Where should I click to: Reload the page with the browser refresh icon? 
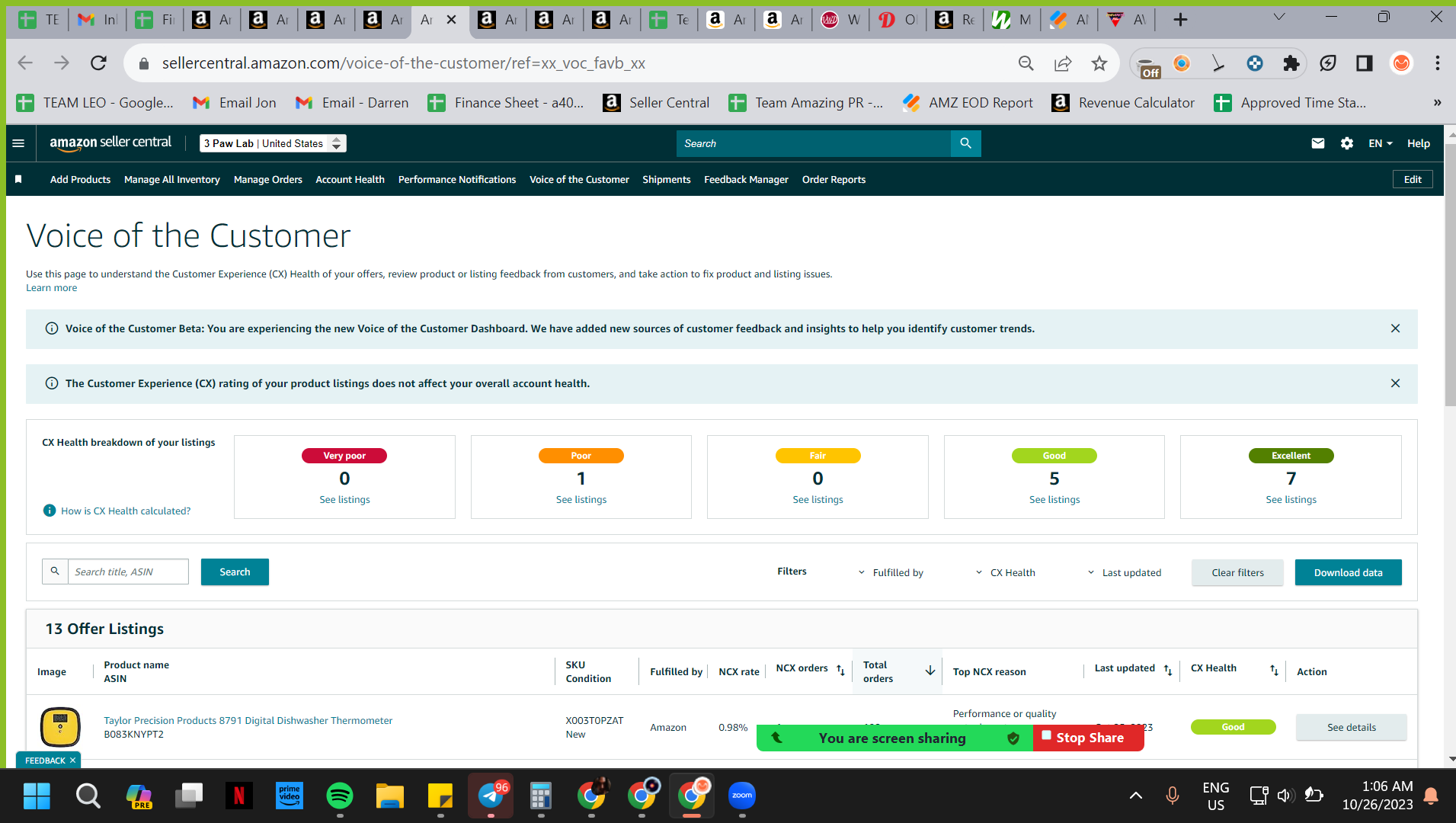(98, 63)
